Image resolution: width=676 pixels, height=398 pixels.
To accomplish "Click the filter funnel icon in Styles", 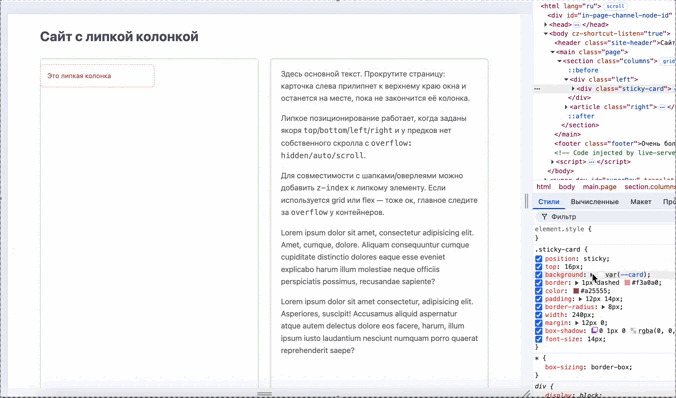I will (x=545, y=216).
